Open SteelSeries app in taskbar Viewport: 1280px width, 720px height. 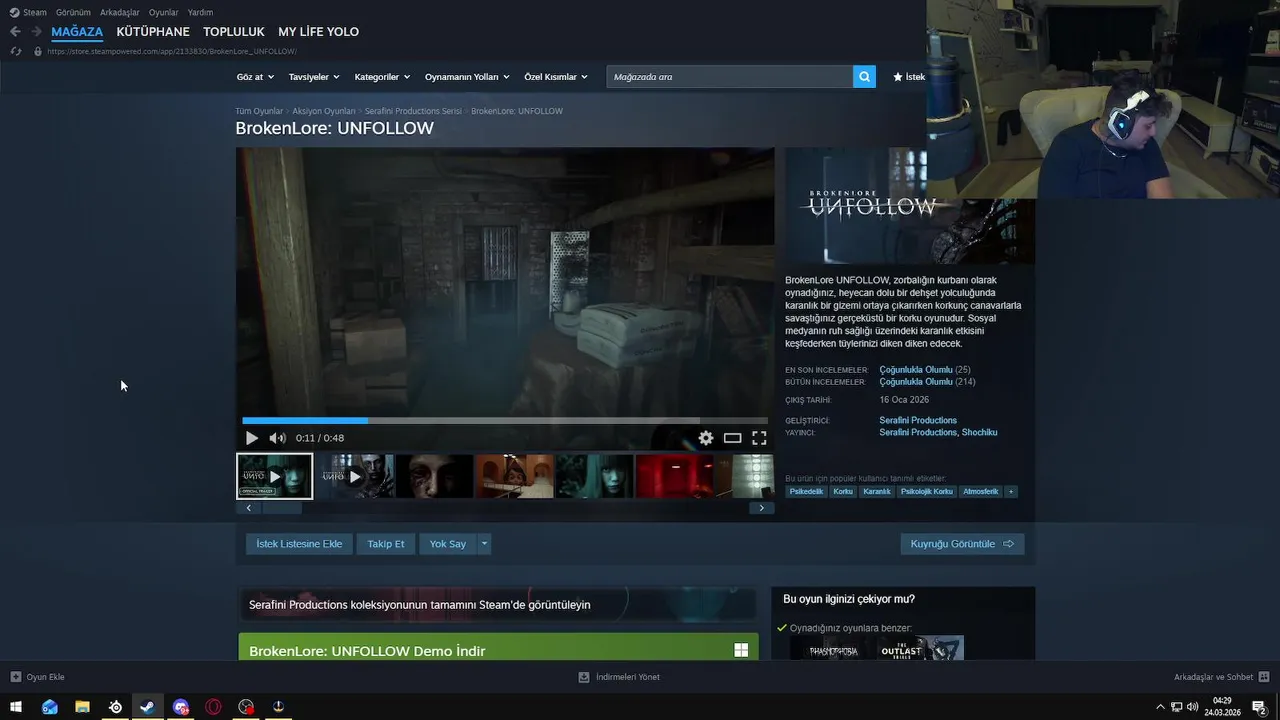115,707
